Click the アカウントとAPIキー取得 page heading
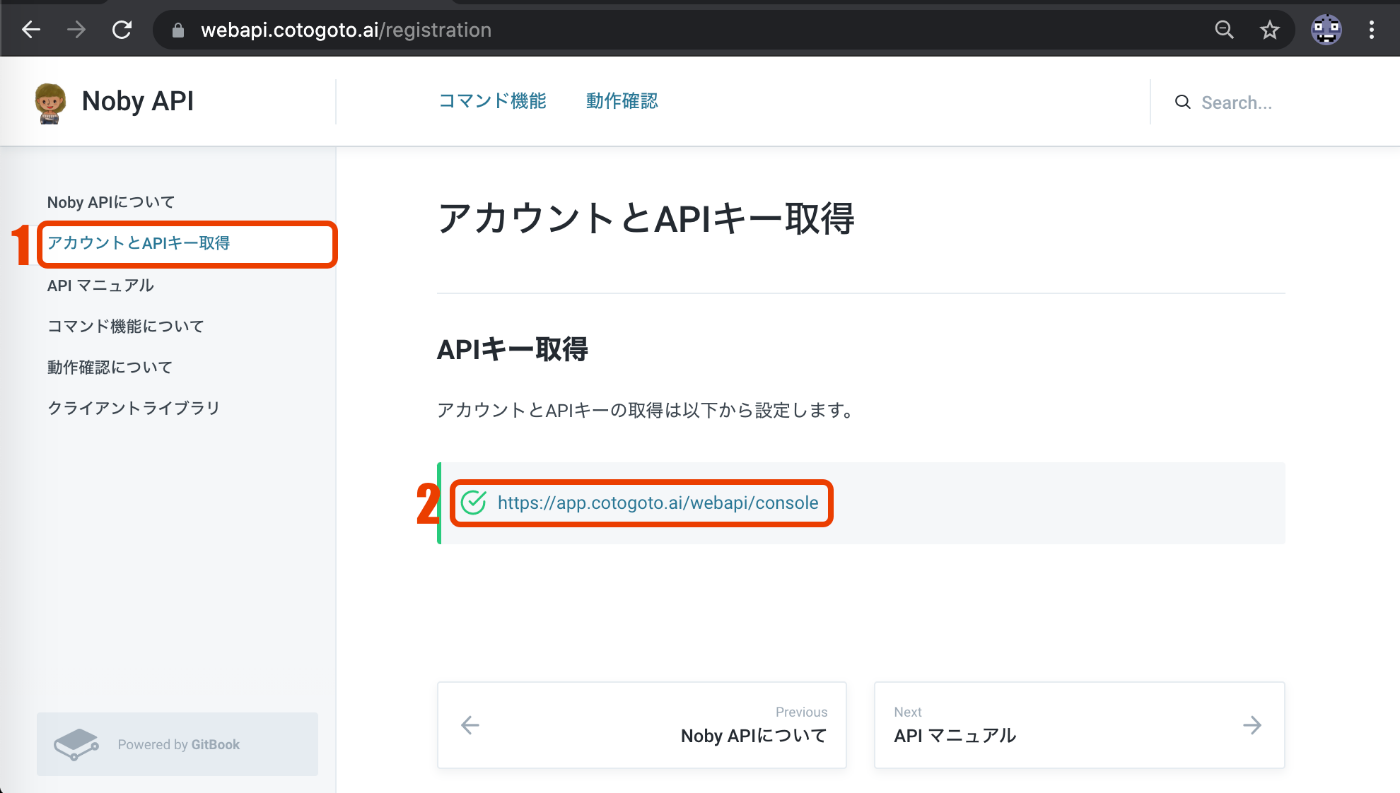Viewport: 1400px width, 793px height. [646, 218]
